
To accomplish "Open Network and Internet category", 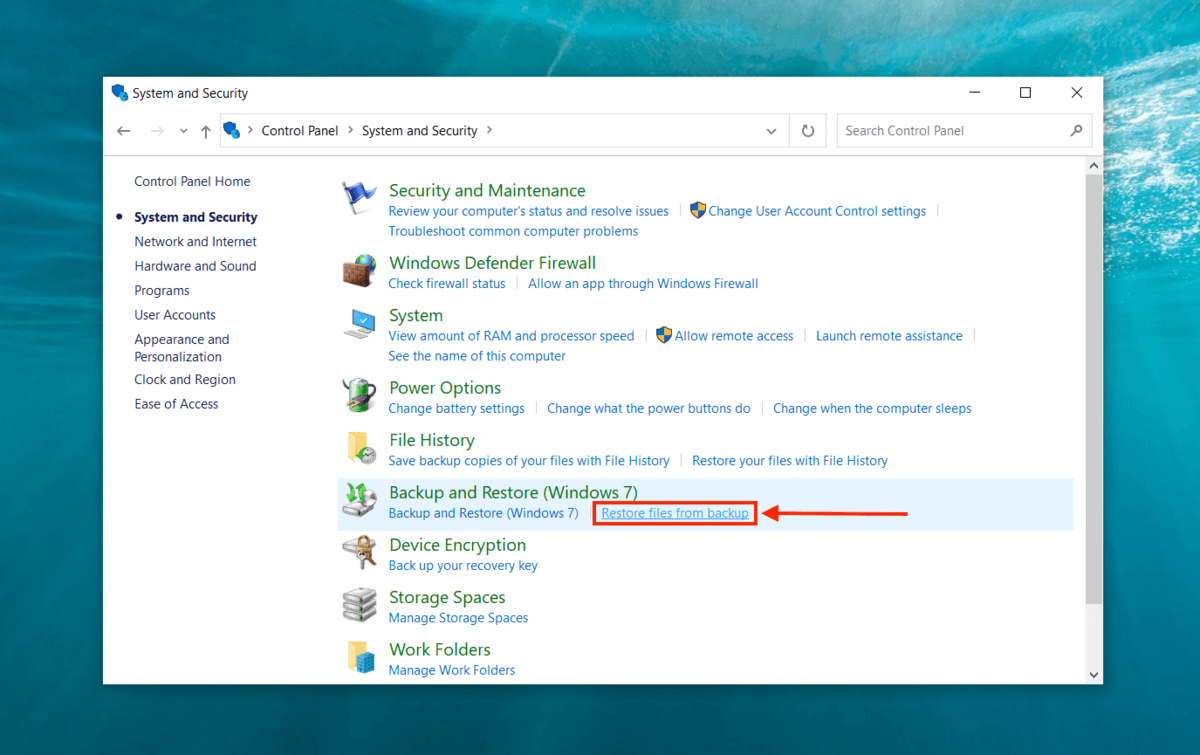I will [195, 241].
